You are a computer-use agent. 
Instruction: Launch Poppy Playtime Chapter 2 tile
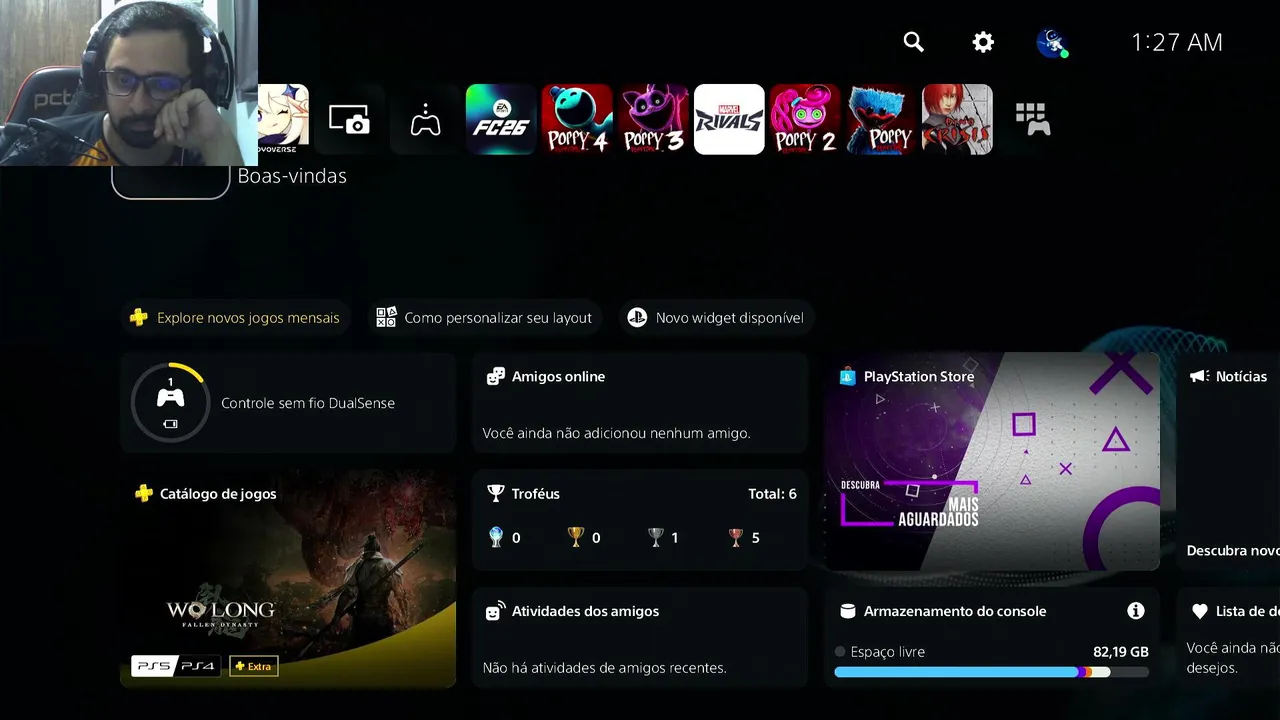(x=805, y=120)
